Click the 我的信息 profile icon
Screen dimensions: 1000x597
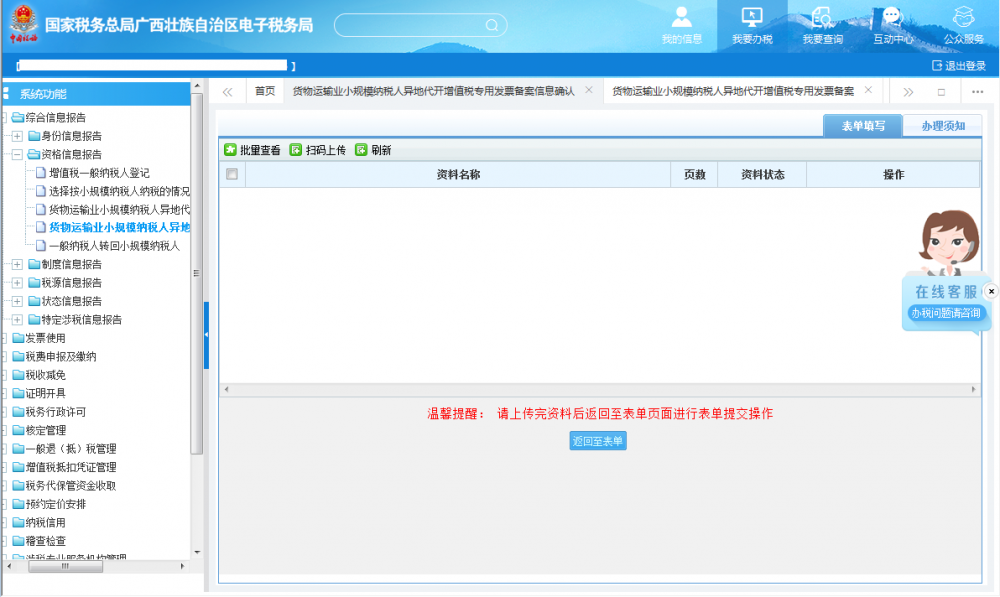tap(682, 18)
